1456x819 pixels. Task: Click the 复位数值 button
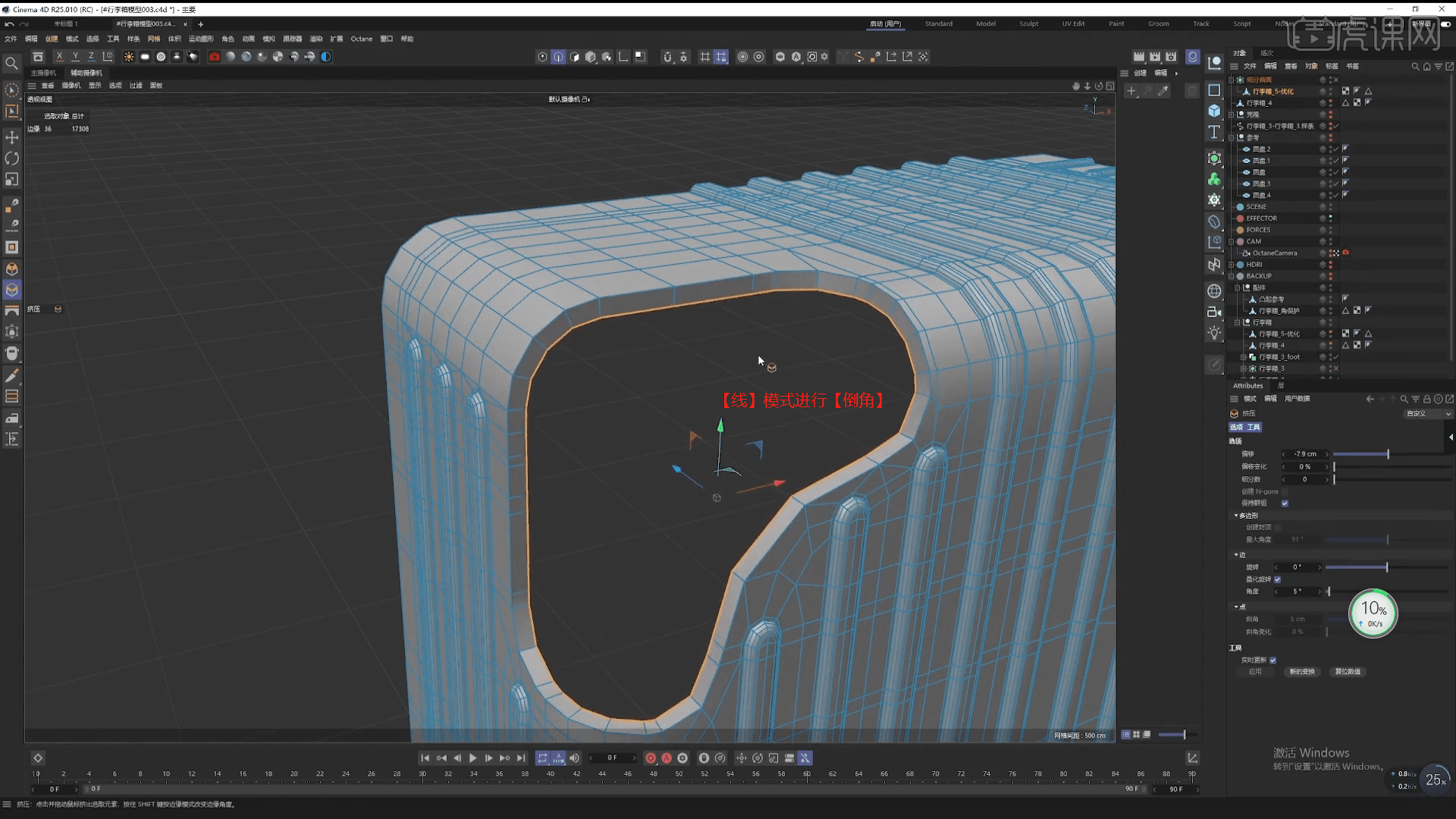tap(1348, 672)
